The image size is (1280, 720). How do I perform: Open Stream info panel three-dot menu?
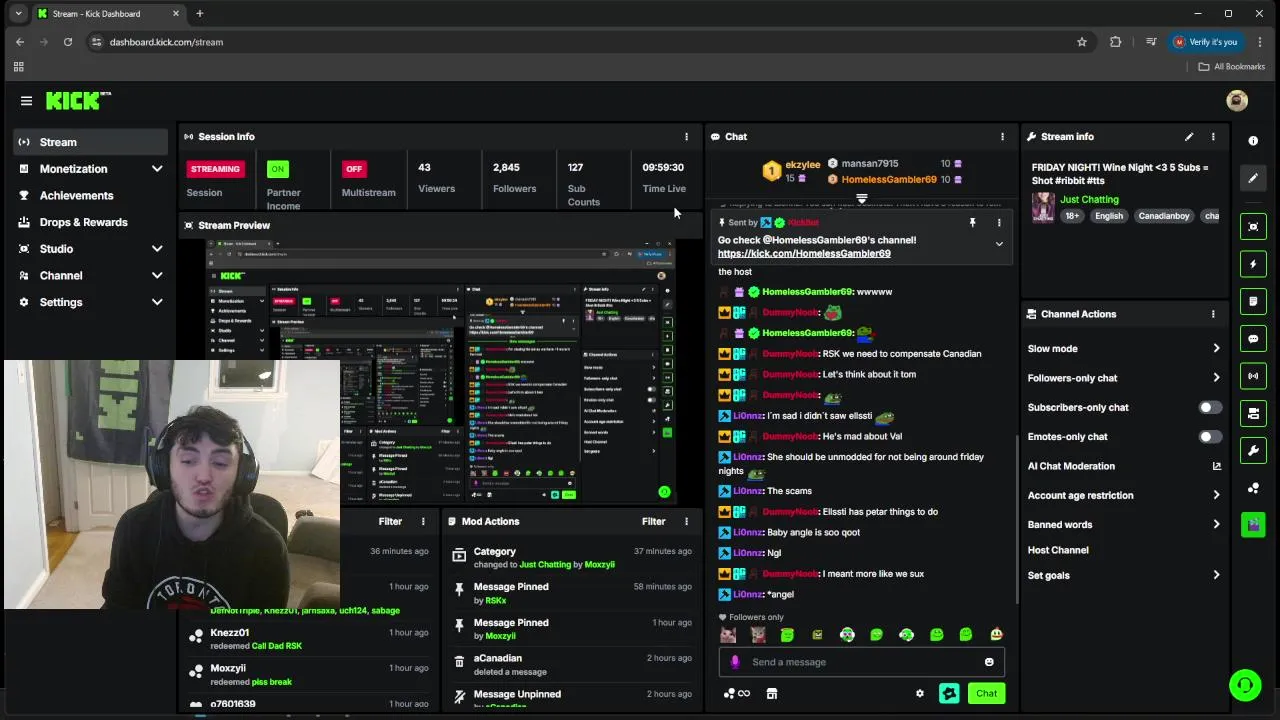tap(1213, 137)
